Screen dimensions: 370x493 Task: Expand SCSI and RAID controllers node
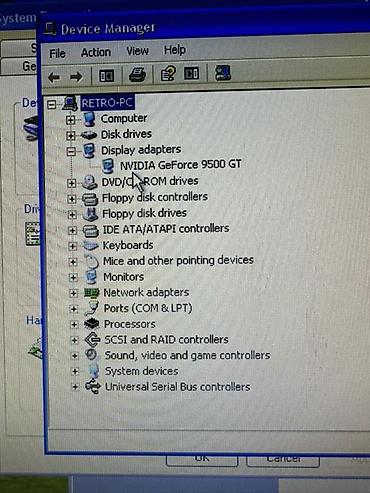pyautogui.click(x=74, y=340)
